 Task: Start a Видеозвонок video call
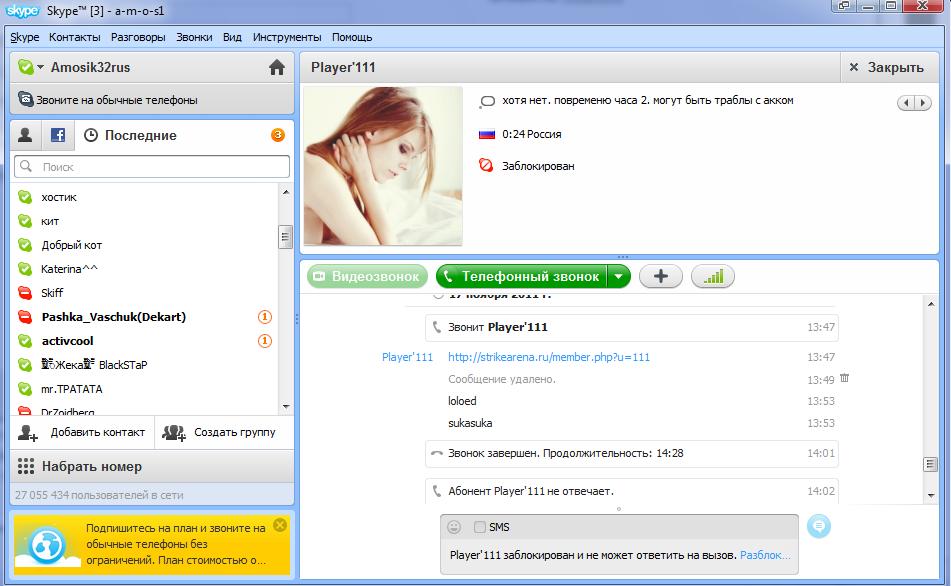coord(368,277)
